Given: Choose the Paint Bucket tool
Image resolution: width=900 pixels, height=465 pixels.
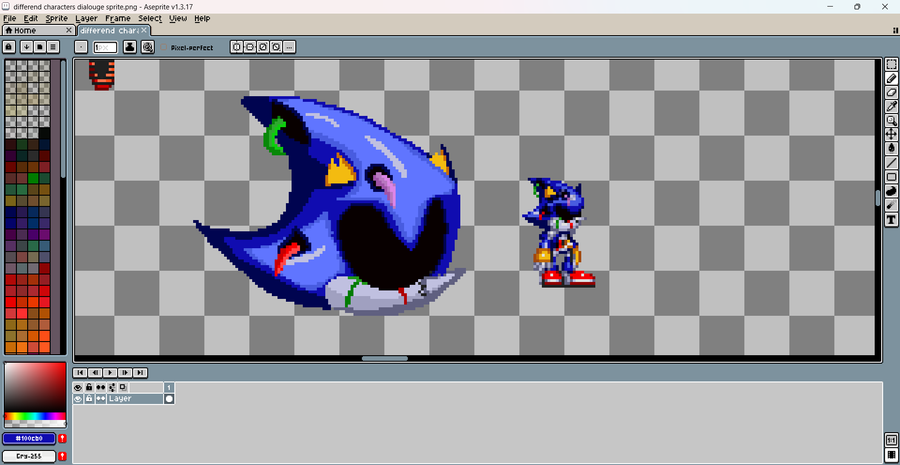Looking at the screenshot, I should pos(891,148).
